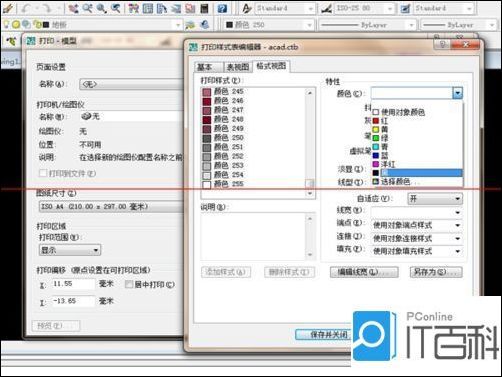The width and height of the screenshot is (502, 377).
Task: Click the Dimension Style icon
Action: tap(326, 8)
